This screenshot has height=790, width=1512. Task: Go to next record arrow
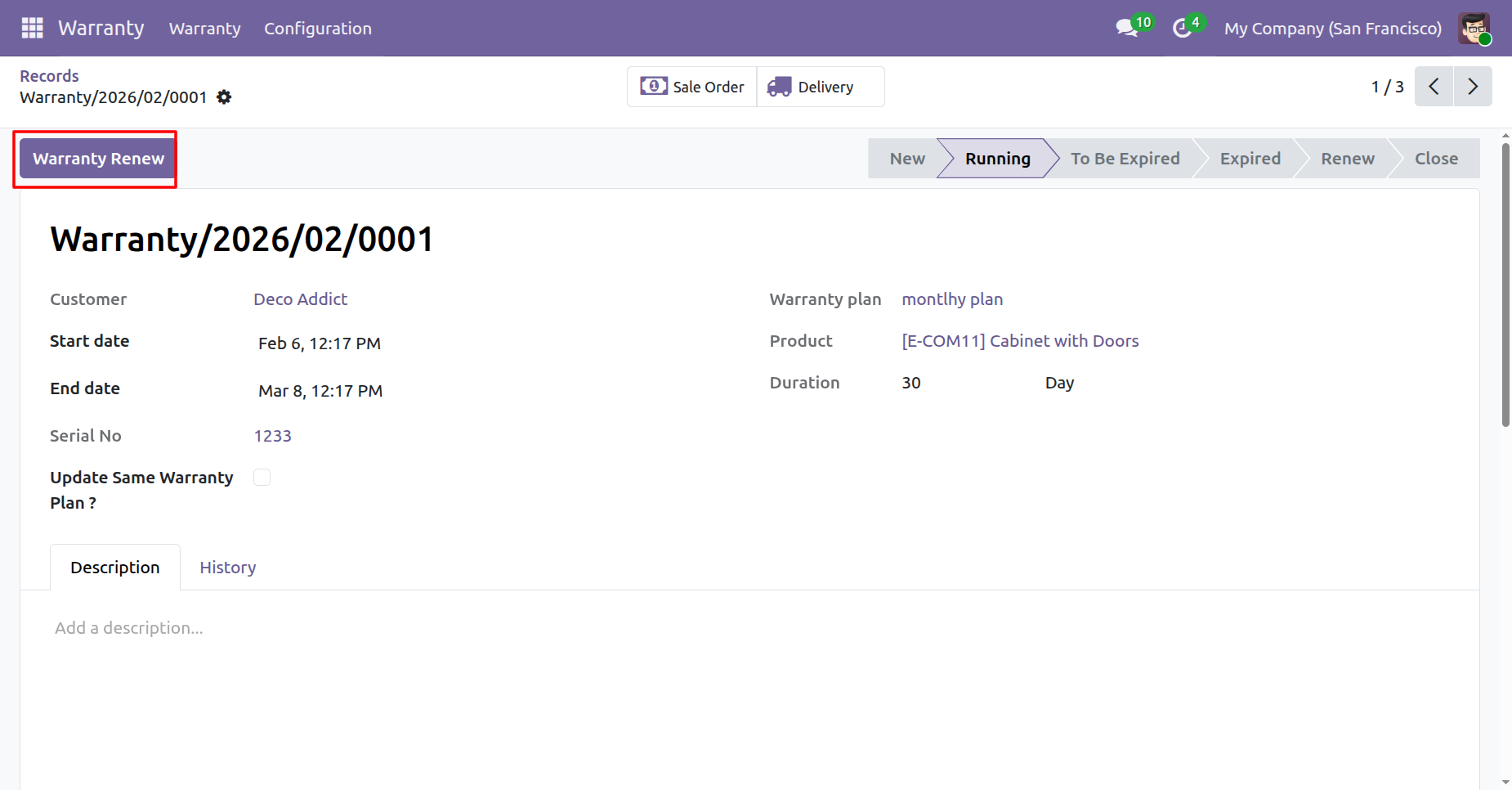1473,87
